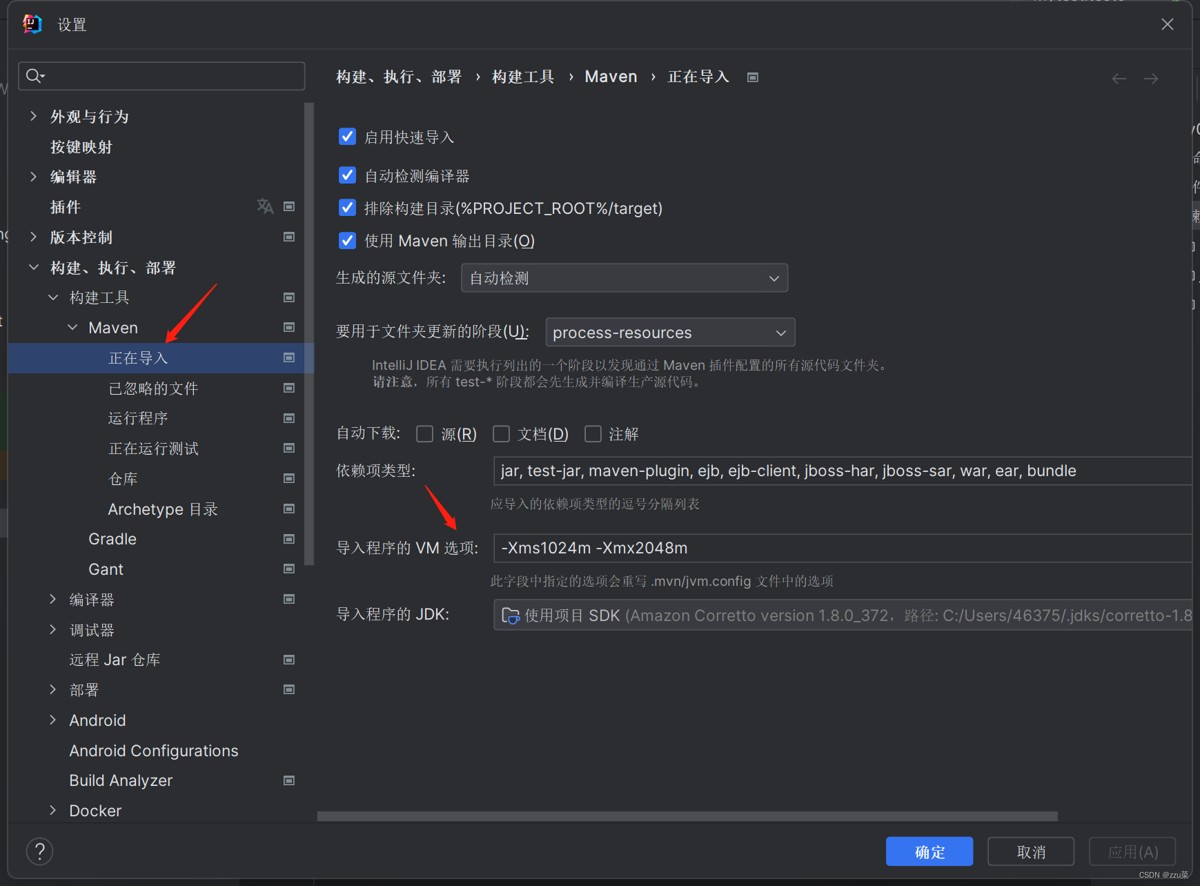
Task: Click the 导入程序的 VM 选项 input field
Action: 842,548
